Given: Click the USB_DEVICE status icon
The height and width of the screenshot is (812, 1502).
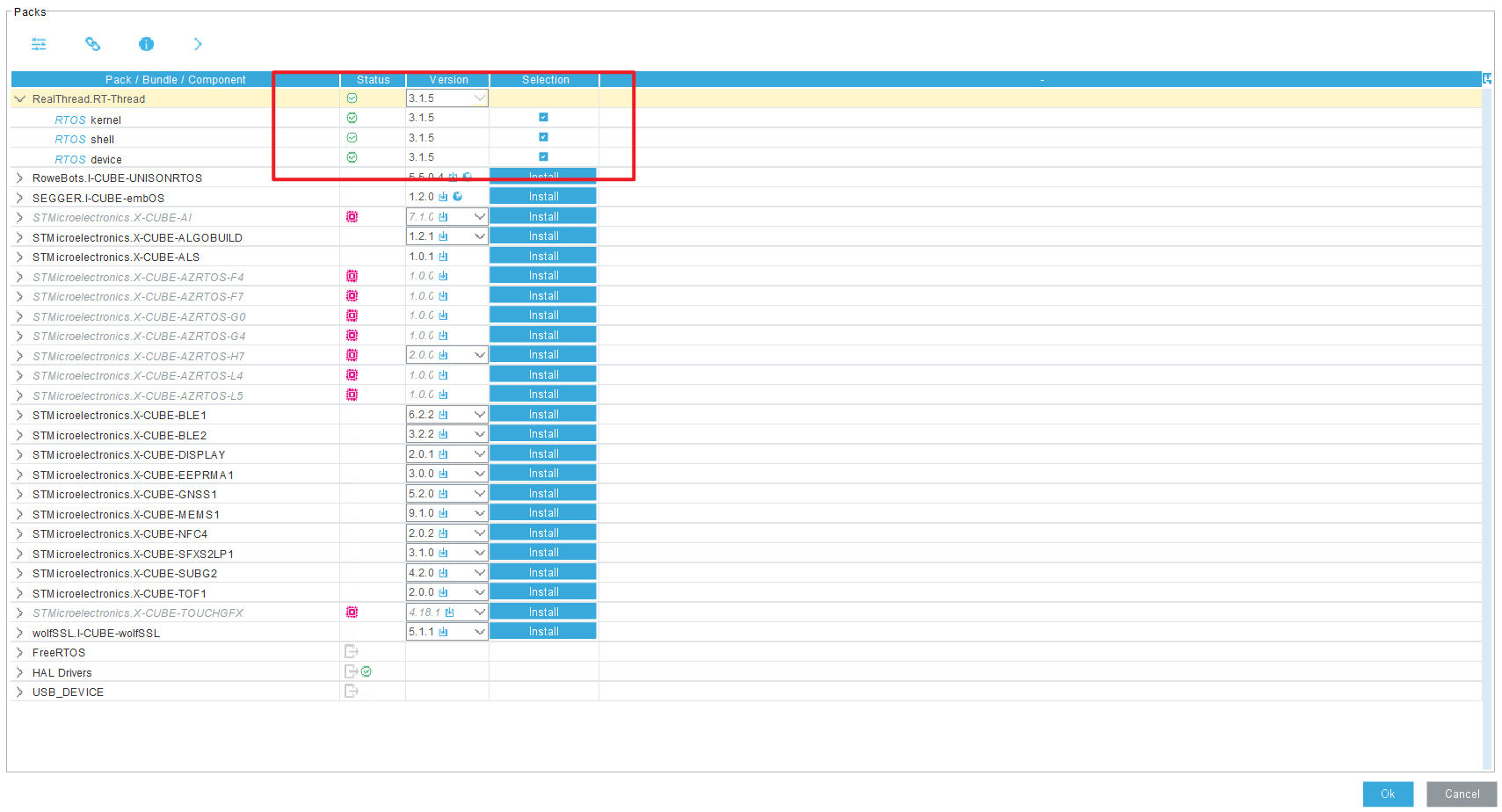Looking at the screenshot, I should pyautogui.click(x=352, y=691).
